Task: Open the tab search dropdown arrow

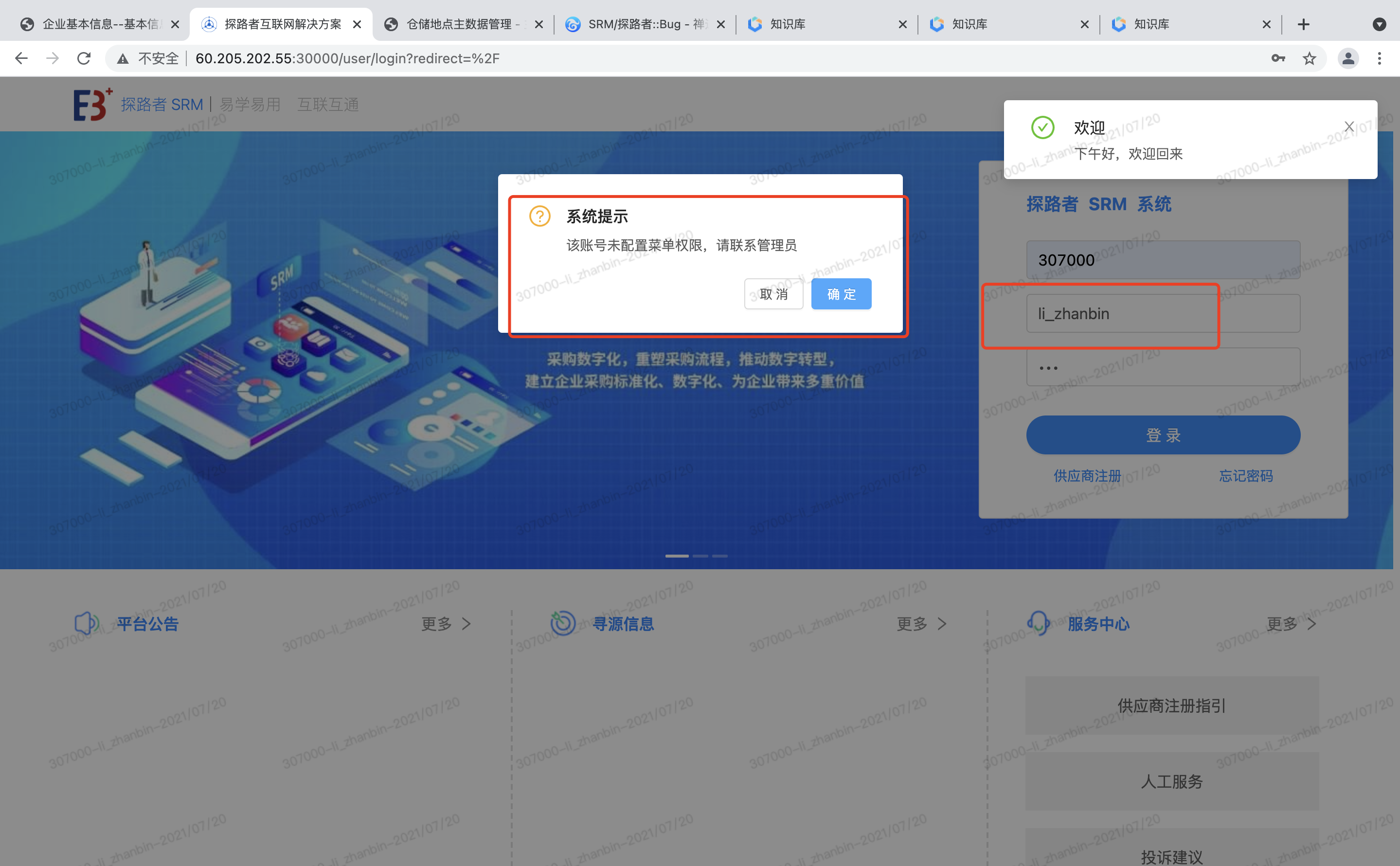Action: [1380, 24]
